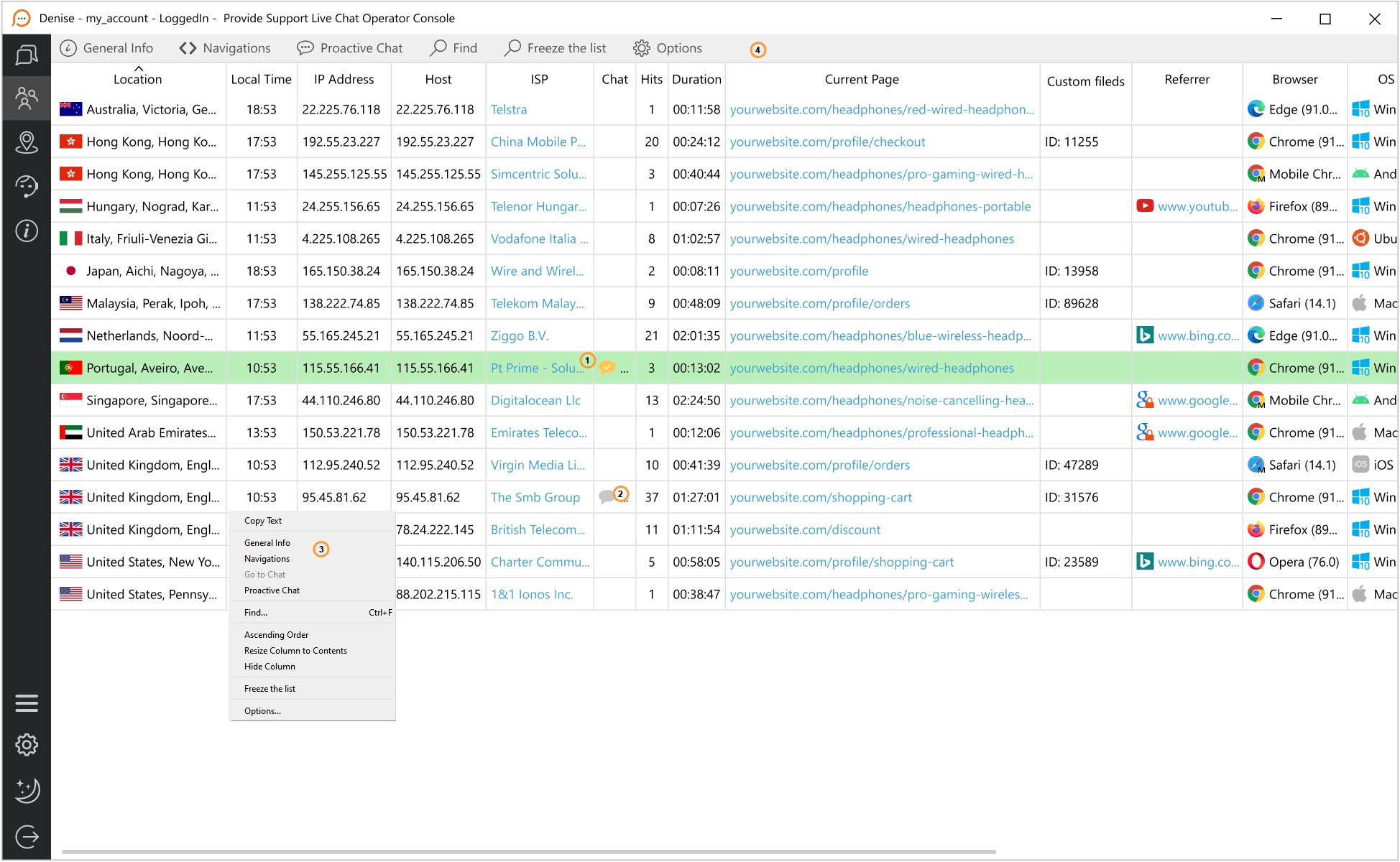The image size is (1400, 862).
Task: Click YouTube referrer icon in Hungary row
Action: pyautogui.click(x=1145, y=206)
